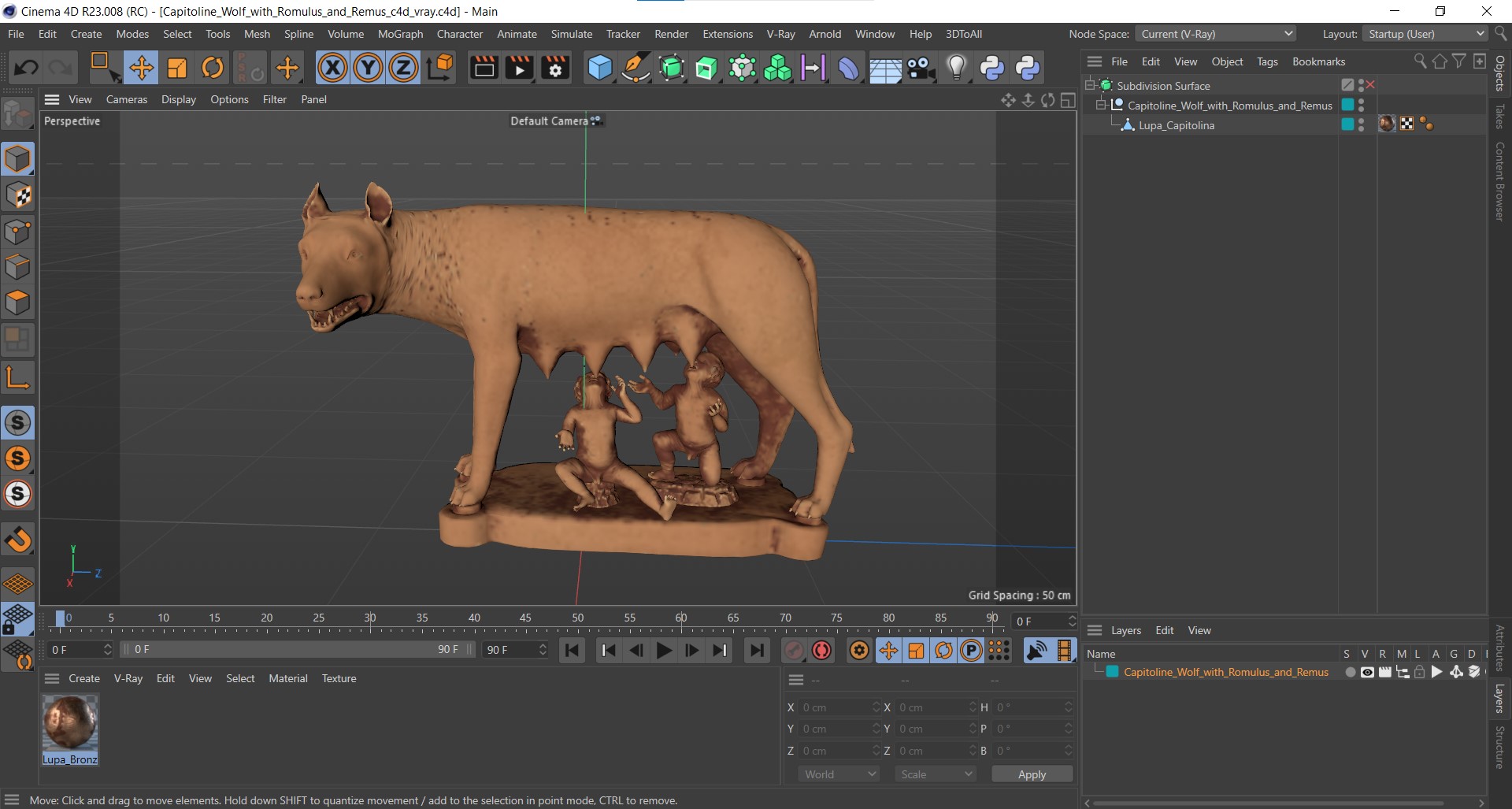Switch to Texture mode checkered icon

point(17,195)
